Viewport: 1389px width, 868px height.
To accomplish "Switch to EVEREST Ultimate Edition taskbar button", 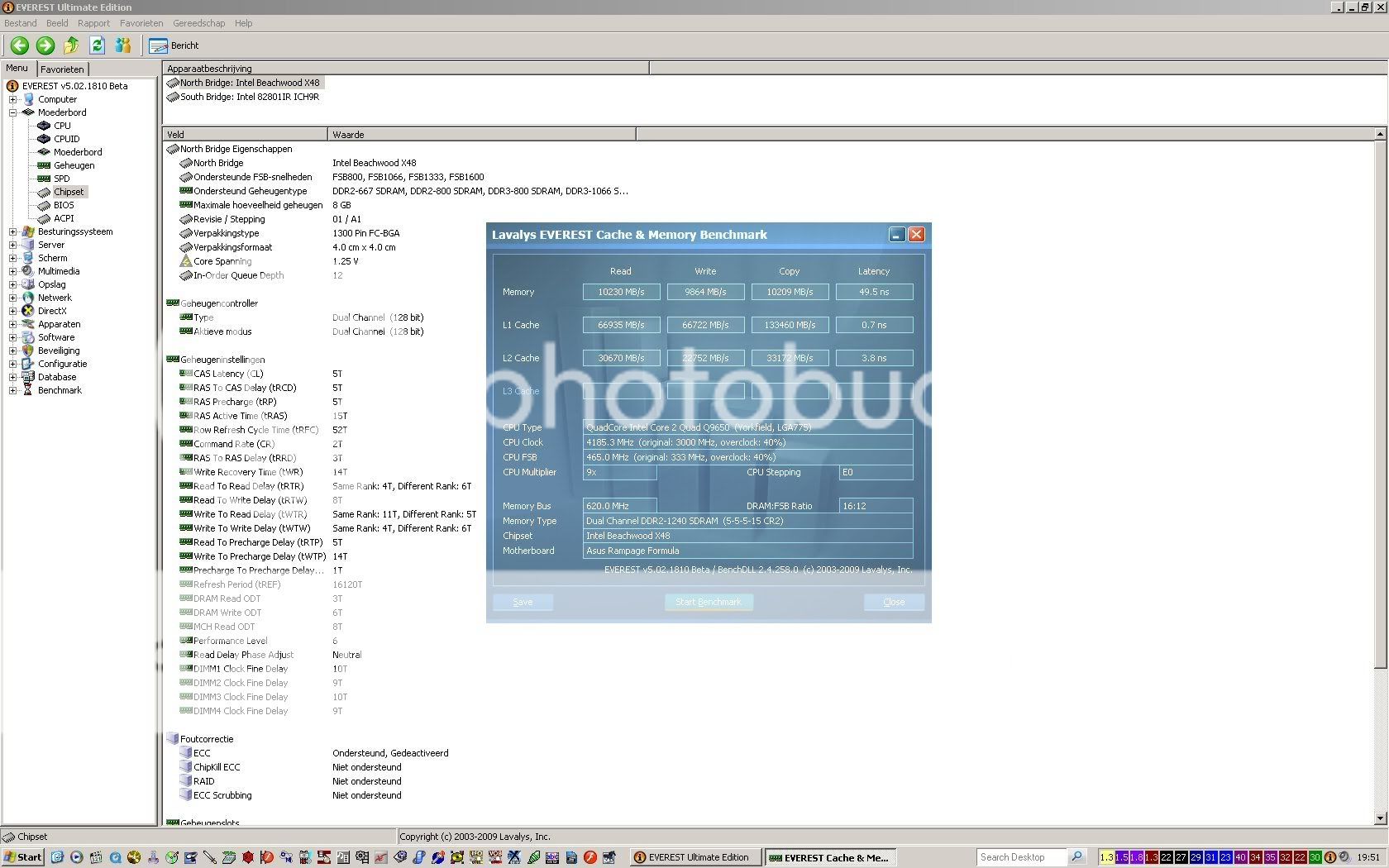I will point(694,857).
